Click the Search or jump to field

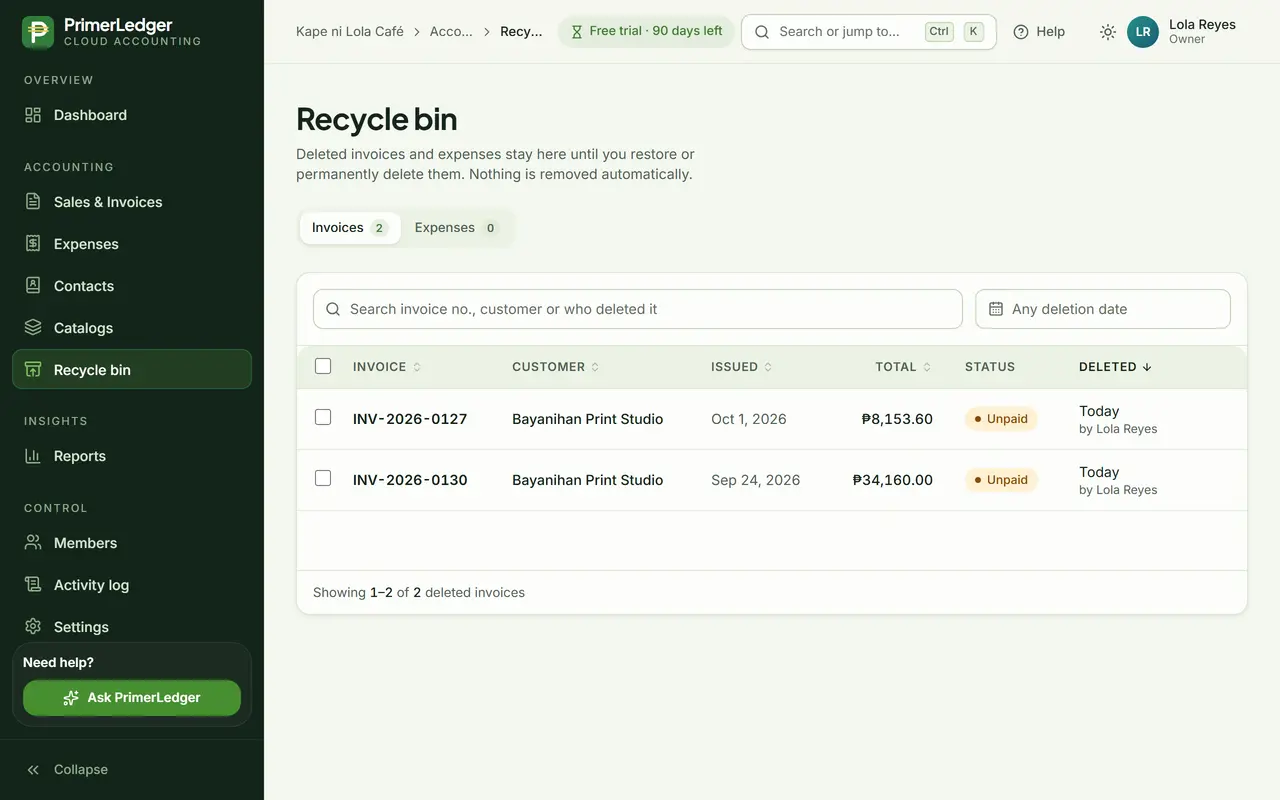(869, 32)
